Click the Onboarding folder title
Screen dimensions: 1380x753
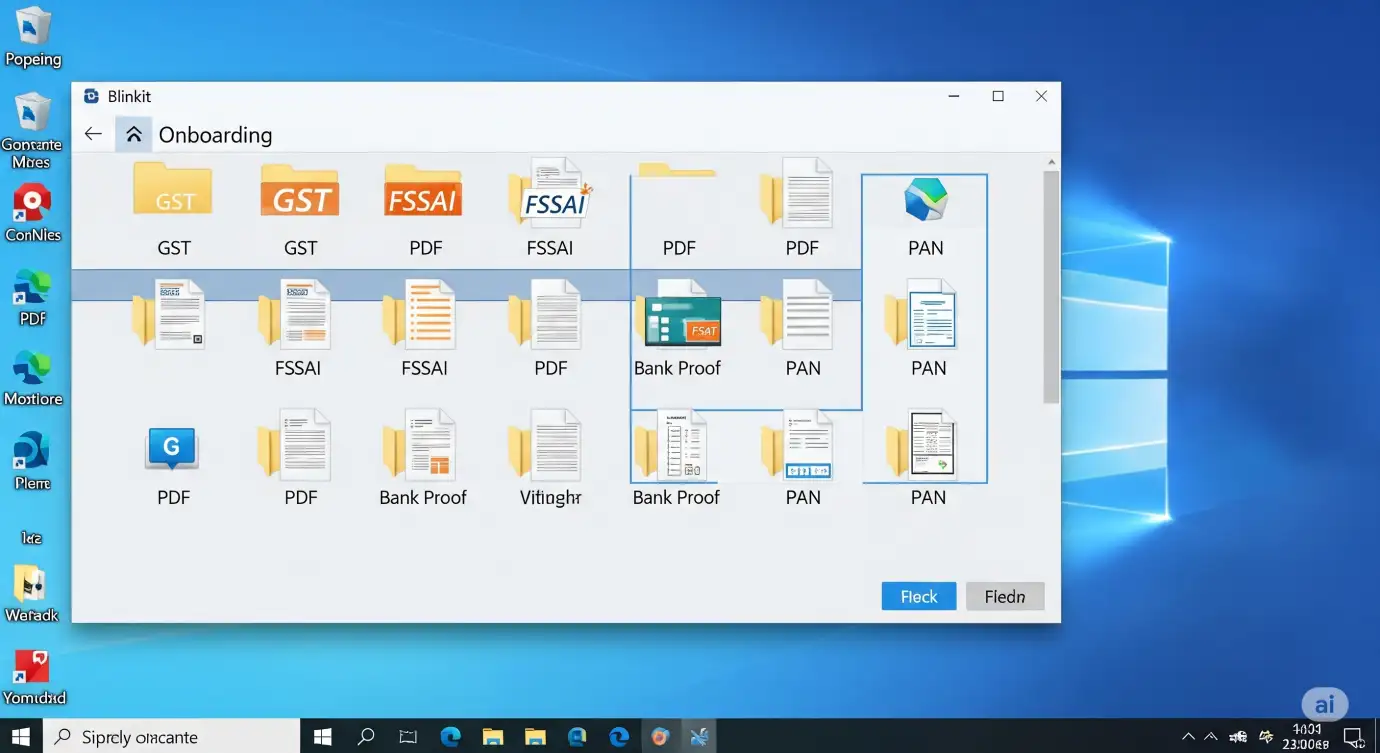pos(215,135)
